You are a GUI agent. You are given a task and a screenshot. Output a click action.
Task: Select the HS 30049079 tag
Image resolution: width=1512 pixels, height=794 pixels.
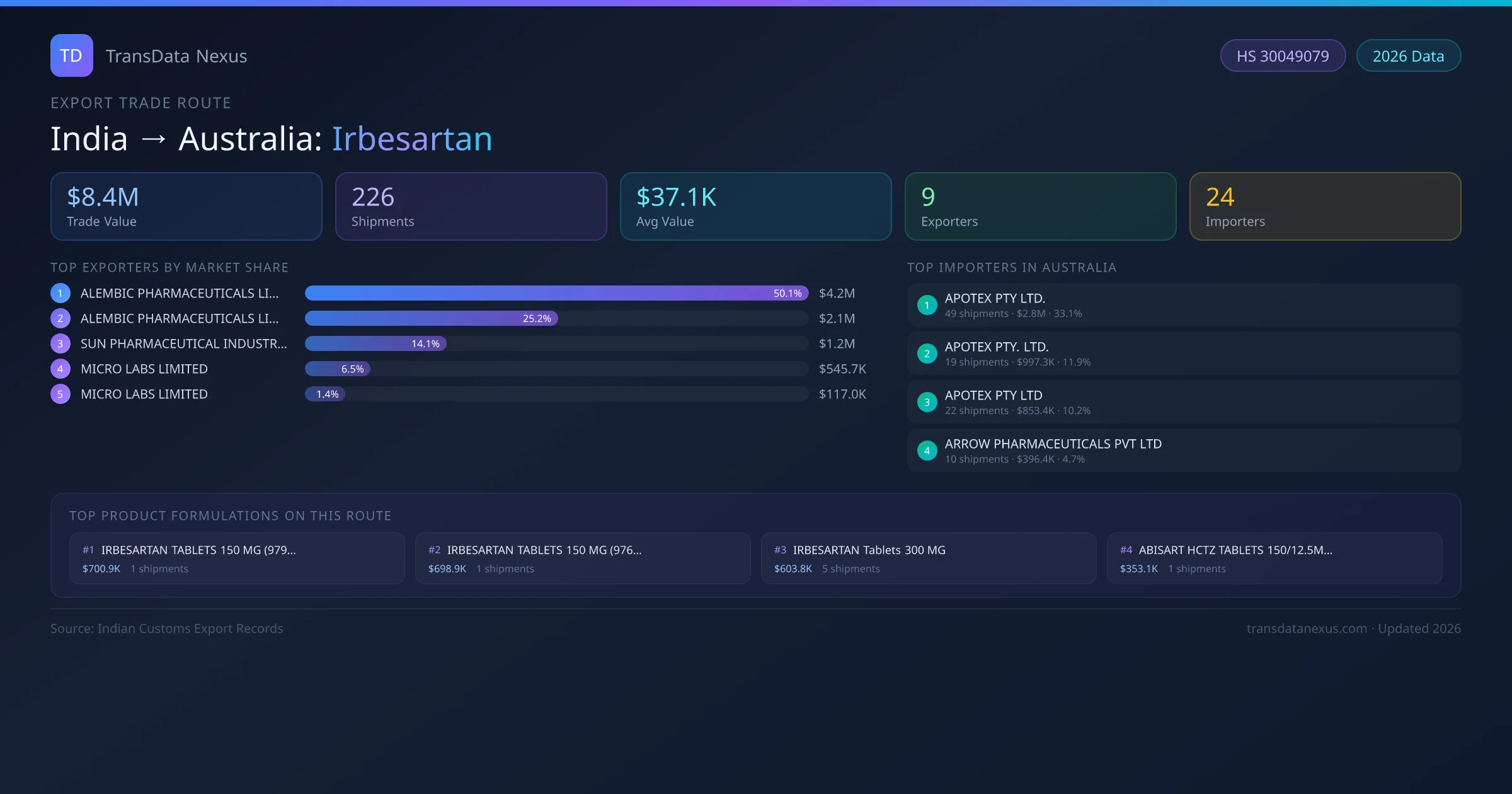coord(1283,56)
